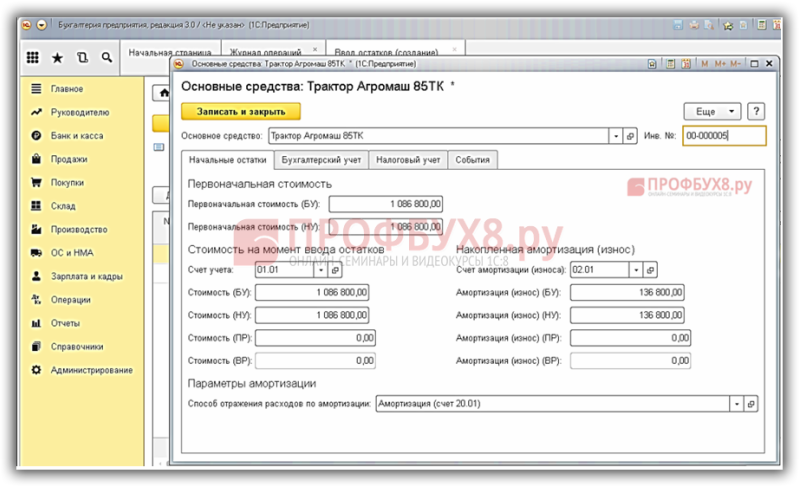Screen dimensions: 800x487
Task: Click the Инв. № input field
Action: pos(724,136)
